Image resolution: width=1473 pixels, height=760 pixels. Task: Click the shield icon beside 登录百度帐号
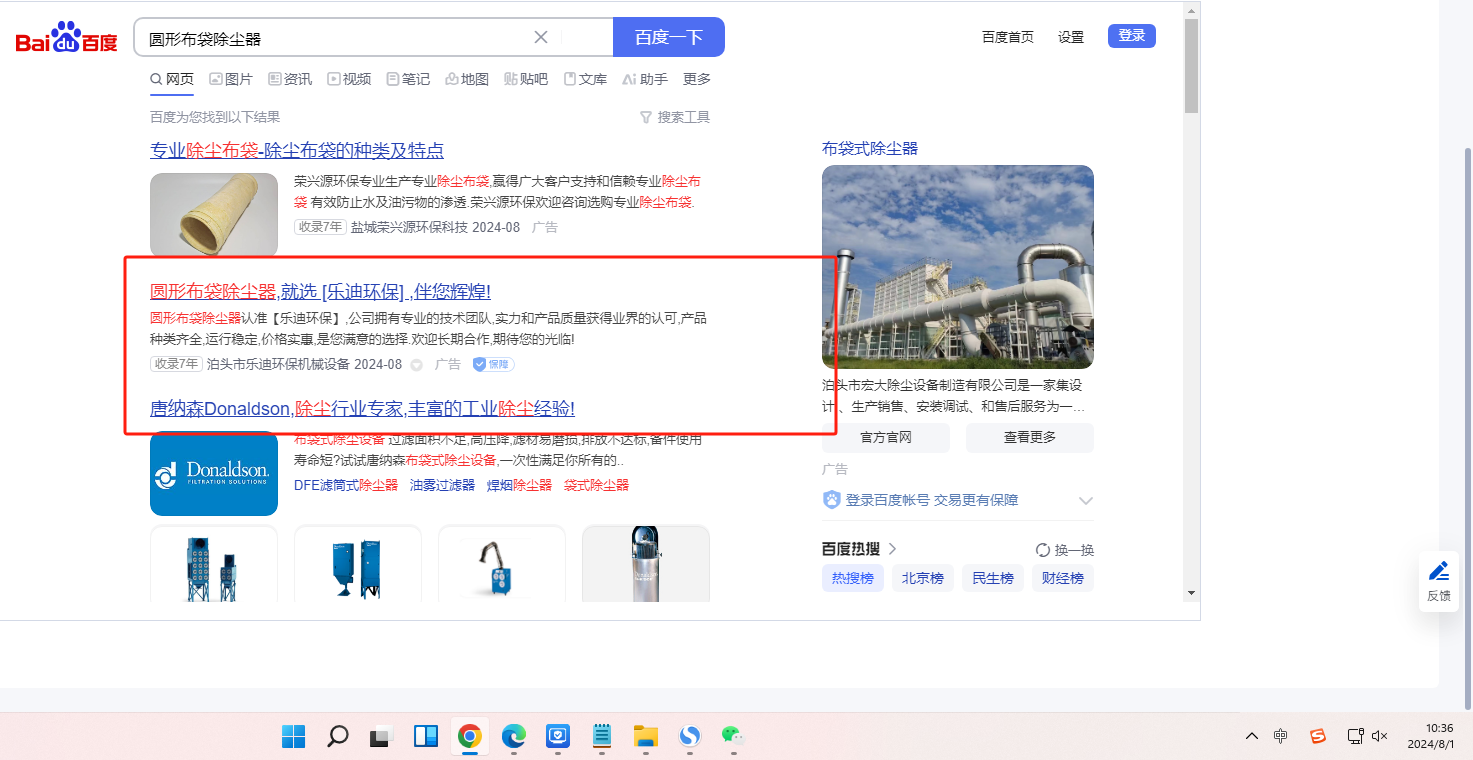pos(831,500)
